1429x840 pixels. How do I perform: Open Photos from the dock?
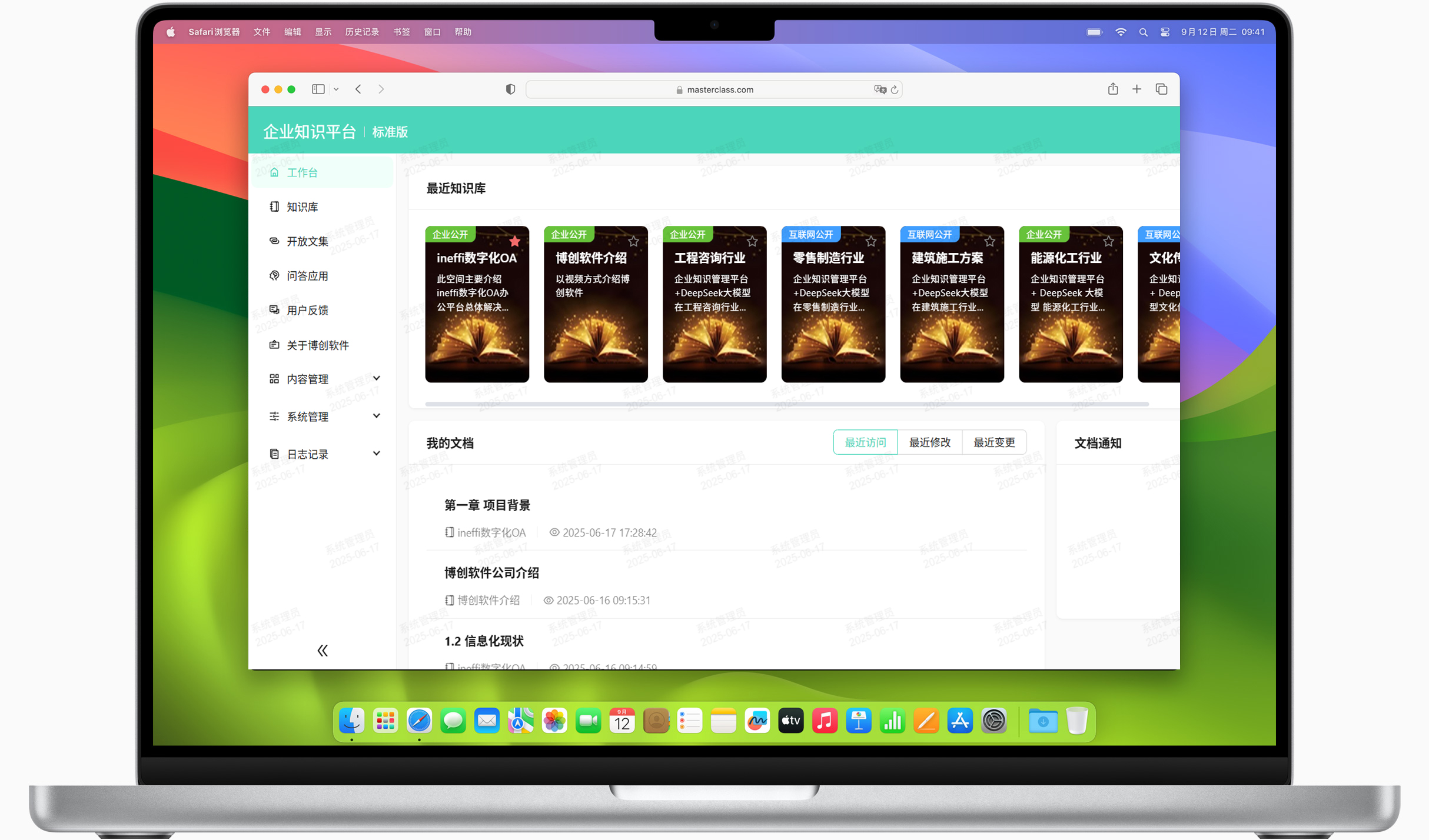click(554, 721)
